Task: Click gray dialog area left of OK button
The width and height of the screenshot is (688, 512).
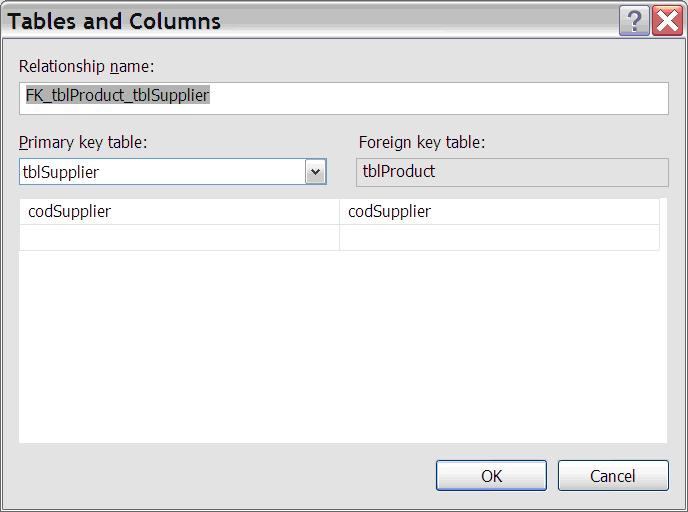Action: point(220,475)
